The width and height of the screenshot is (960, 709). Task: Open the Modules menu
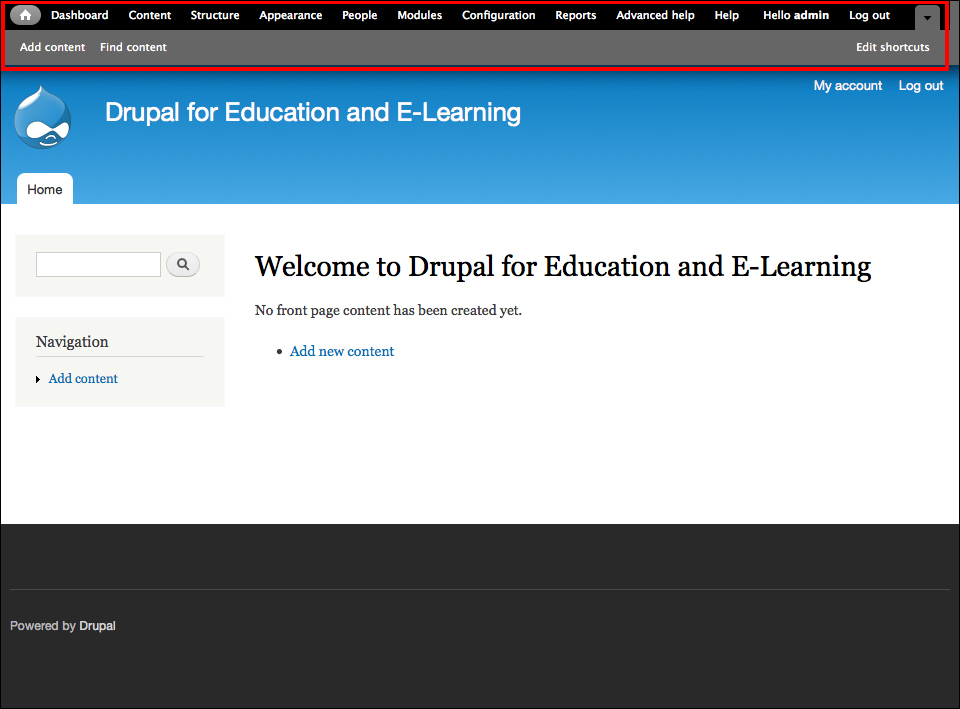(x=419, y=15)
